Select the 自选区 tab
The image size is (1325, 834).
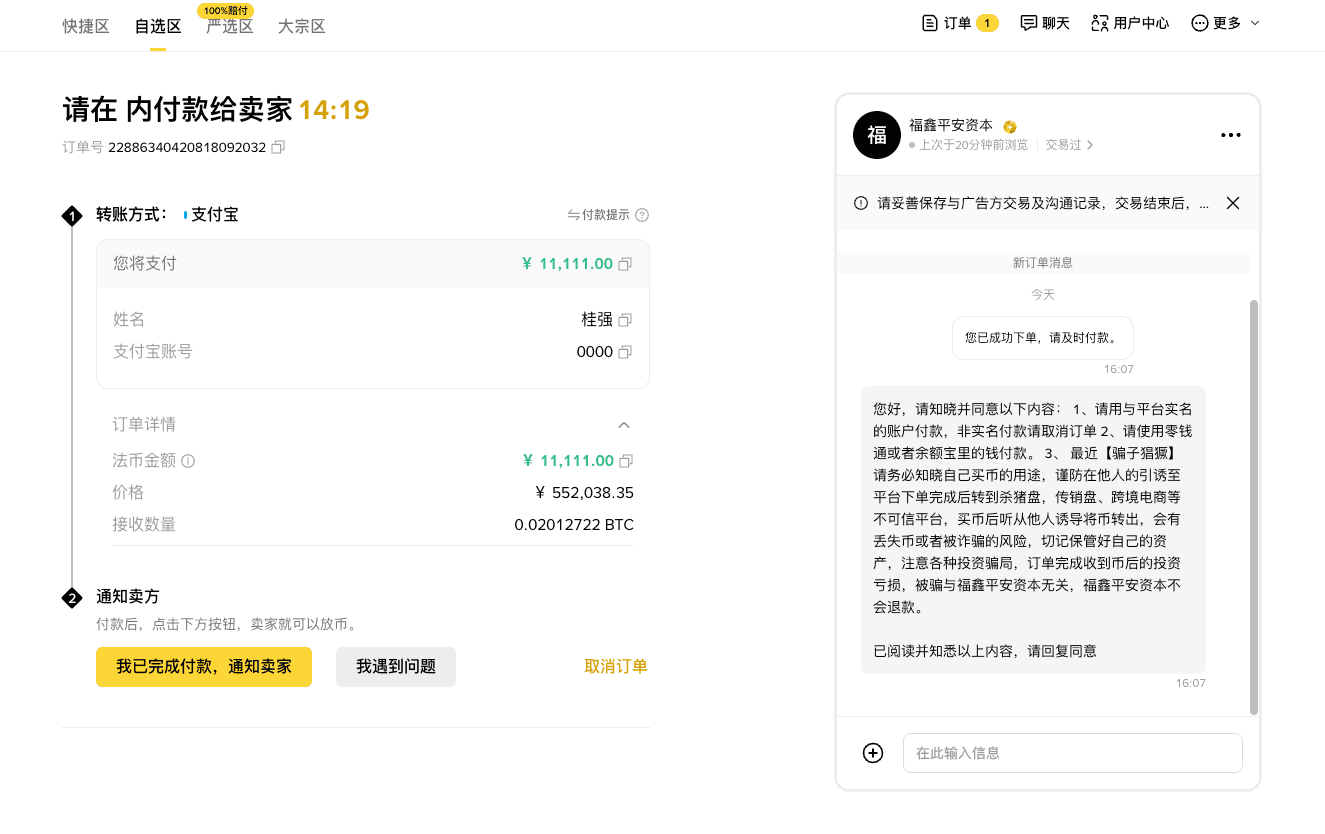[158, 27]
